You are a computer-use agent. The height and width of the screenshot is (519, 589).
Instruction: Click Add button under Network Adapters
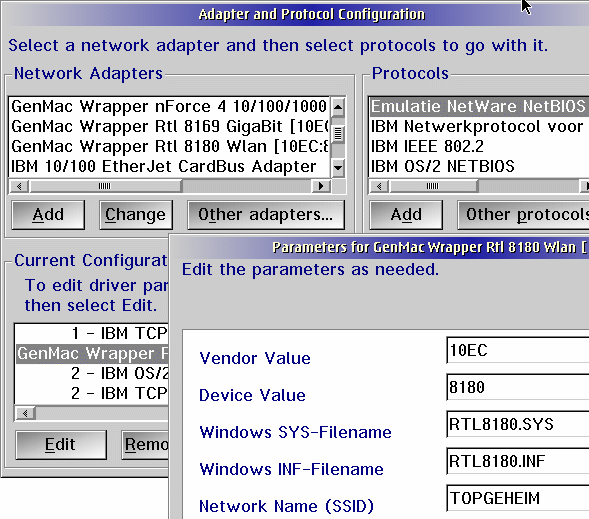click(x=48, y=215)
